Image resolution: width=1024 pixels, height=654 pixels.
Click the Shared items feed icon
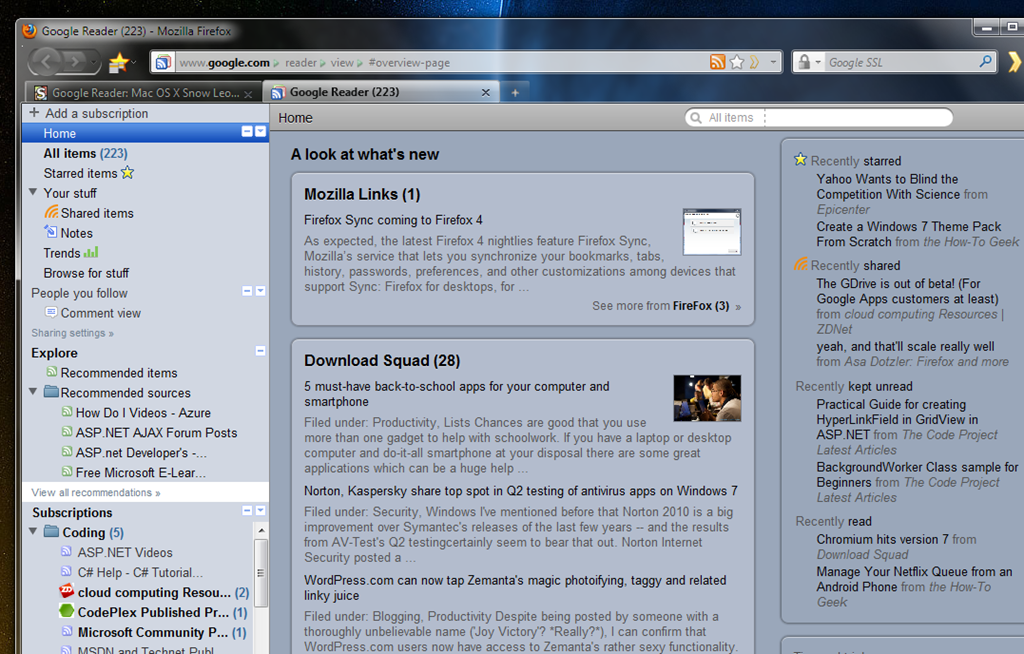pyautogui.click(x=52, y=212)
